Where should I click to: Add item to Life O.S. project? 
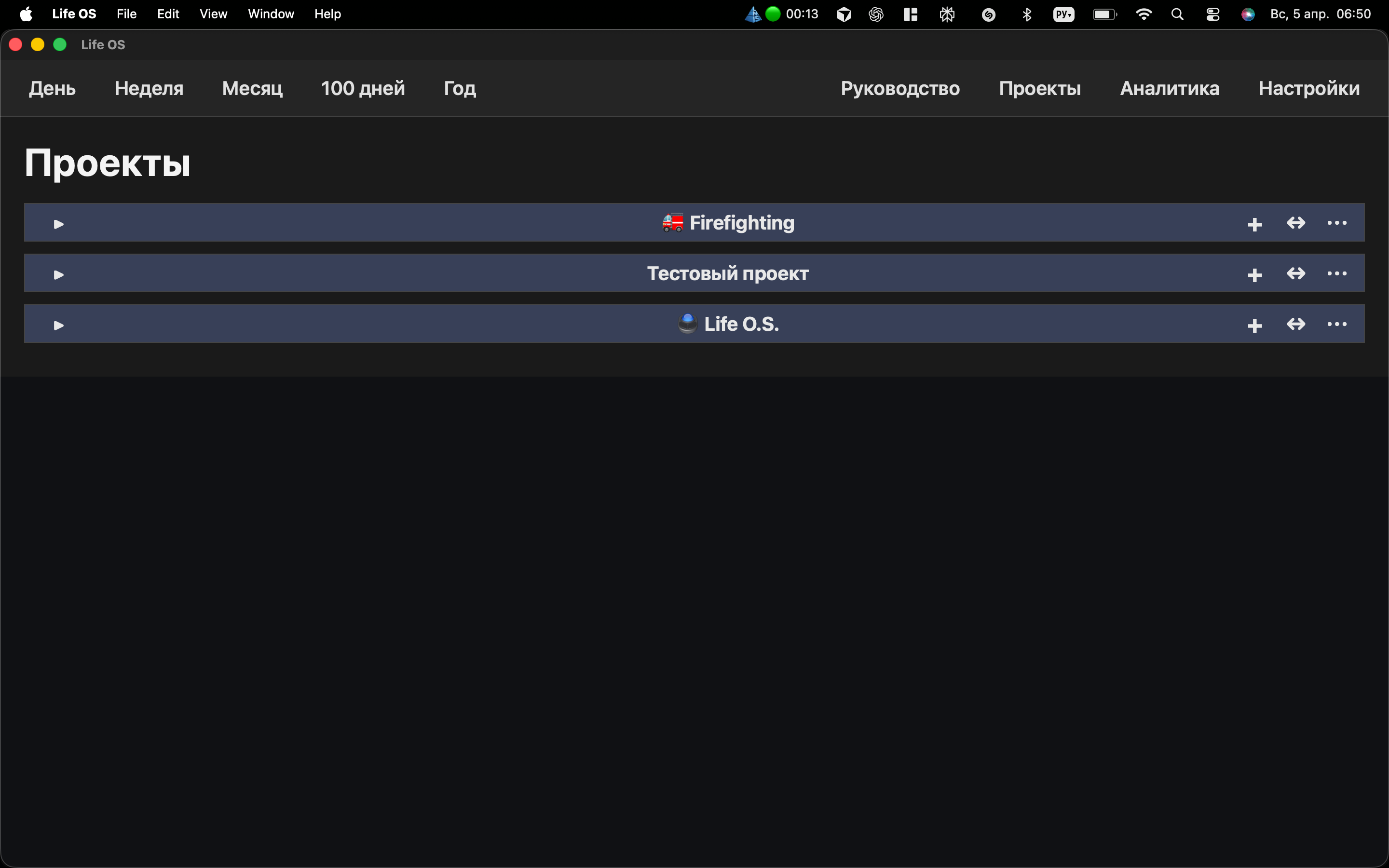pyautogui.click(x=1255, y=325)
